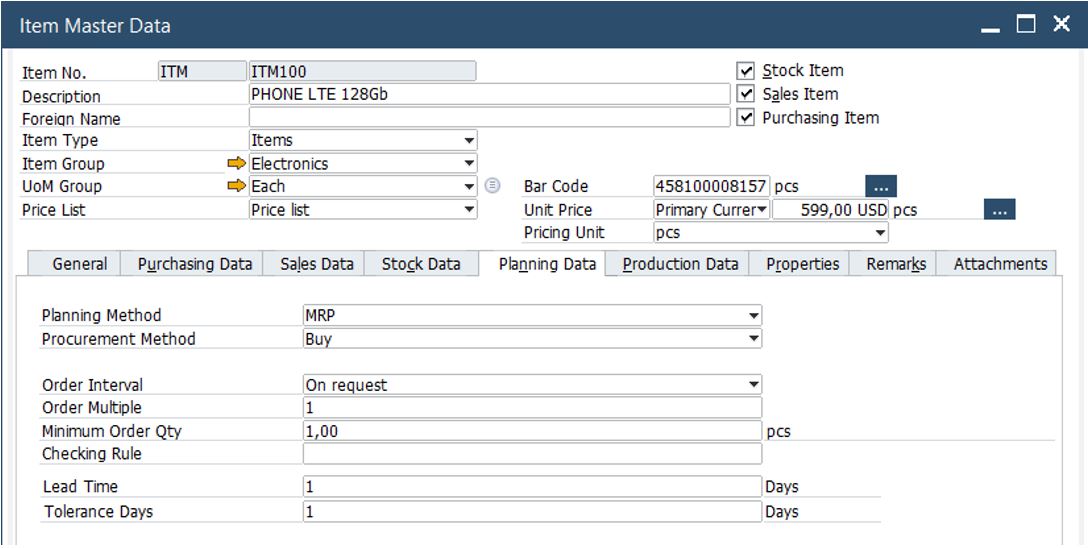Click the orange link arrow beside Item Group
This screenshot has width=1088, height=548.
(x=236, y=164)
